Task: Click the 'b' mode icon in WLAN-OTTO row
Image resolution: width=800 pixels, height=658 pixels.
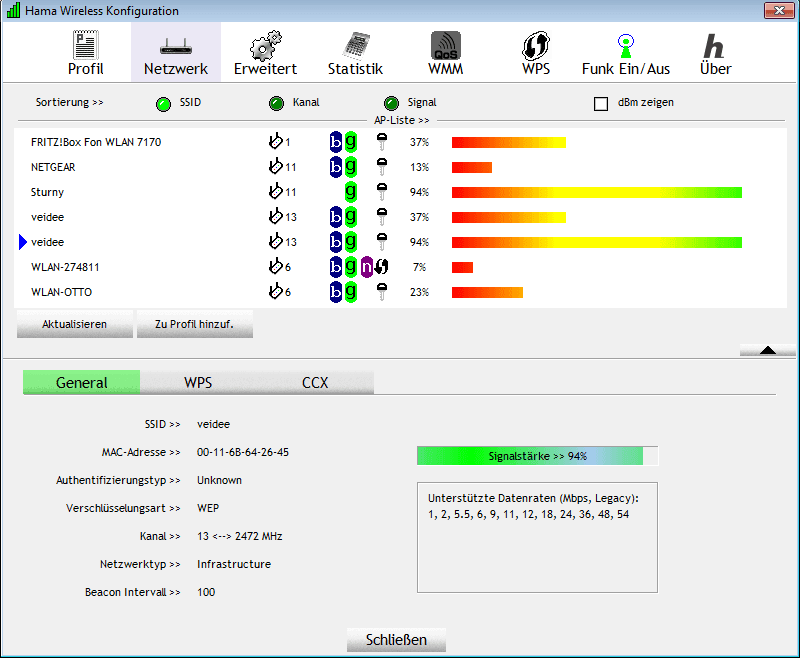Action: pyautogui.click(x=336, y=292)
